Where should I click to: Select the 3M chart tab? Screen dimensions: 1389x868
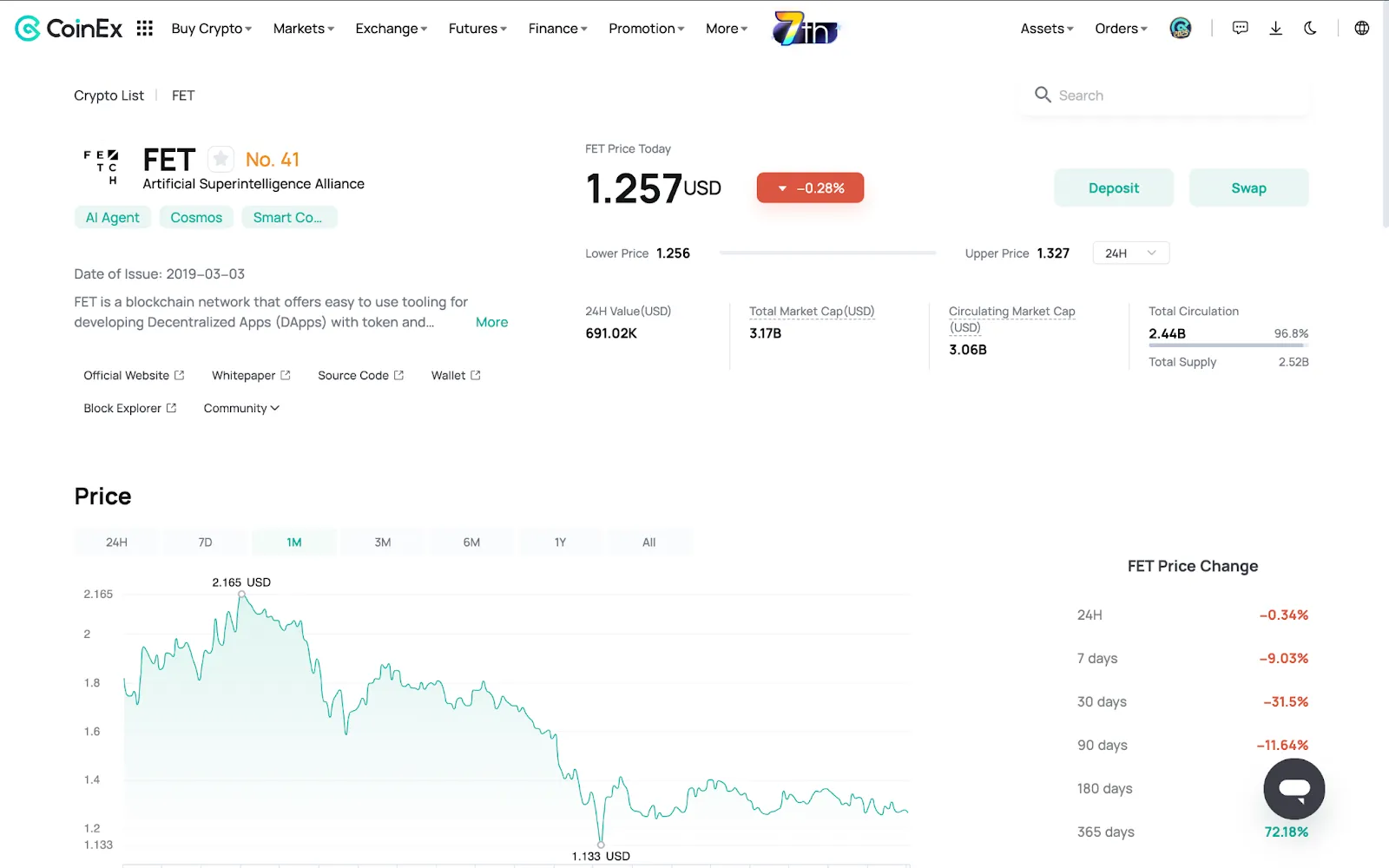[x=383, y=542]
